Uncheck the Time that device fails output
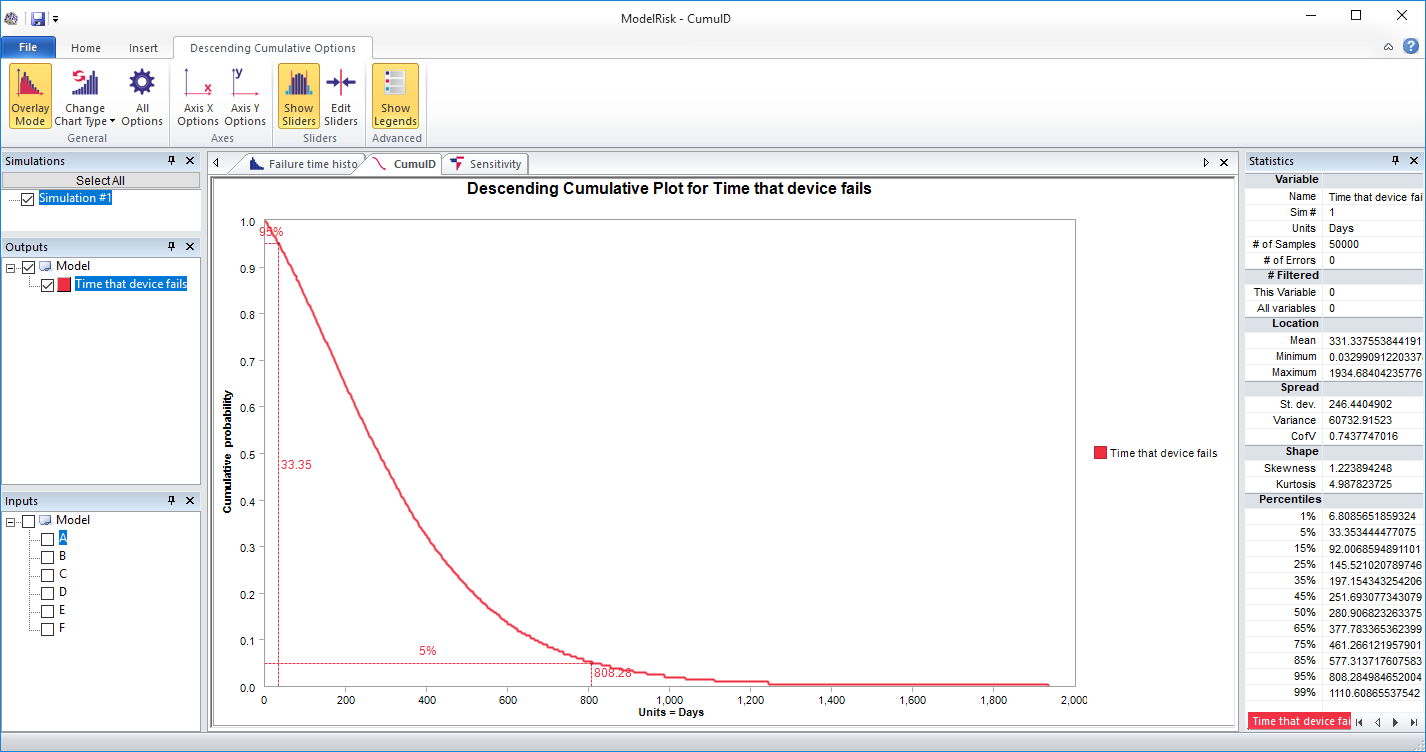The height and width of the screenshot is (752, 1426). (47, 284)
